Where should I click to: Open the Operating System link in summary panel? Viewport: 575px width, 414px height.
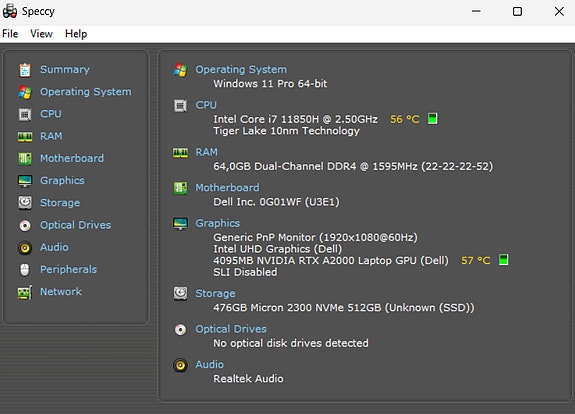(241, 69)
